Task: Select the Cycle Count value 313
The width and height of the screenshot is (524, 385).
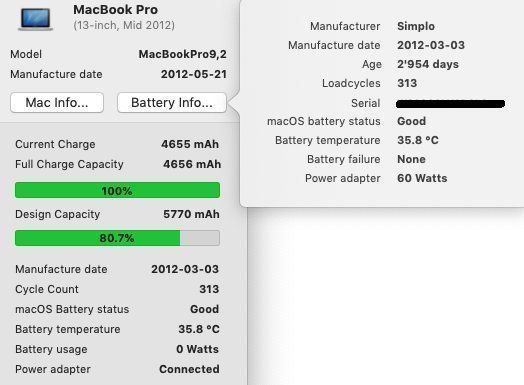Action: 209,289
